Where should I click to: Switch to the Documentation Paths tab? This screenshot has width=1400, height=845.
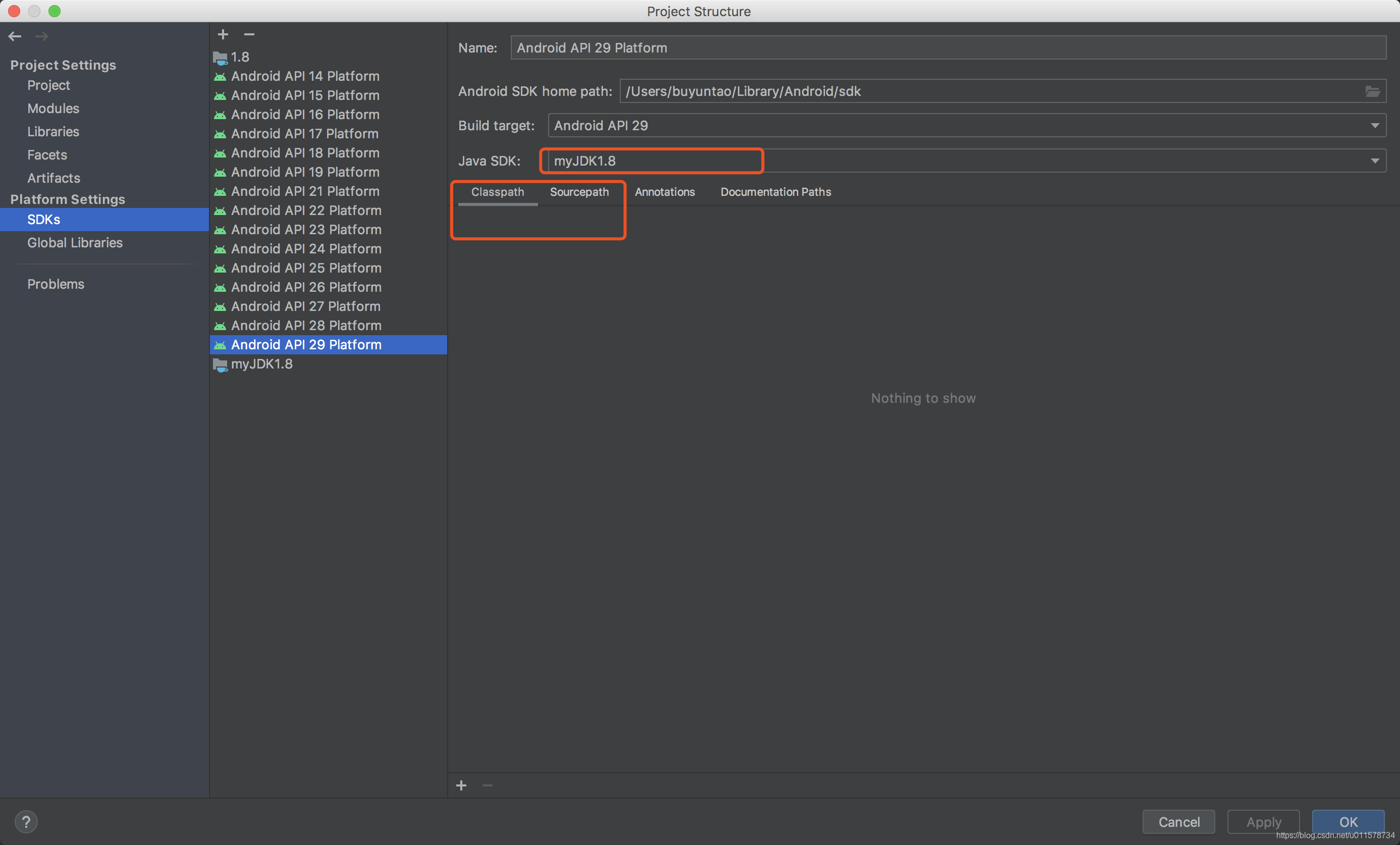[x=776, y=192]
